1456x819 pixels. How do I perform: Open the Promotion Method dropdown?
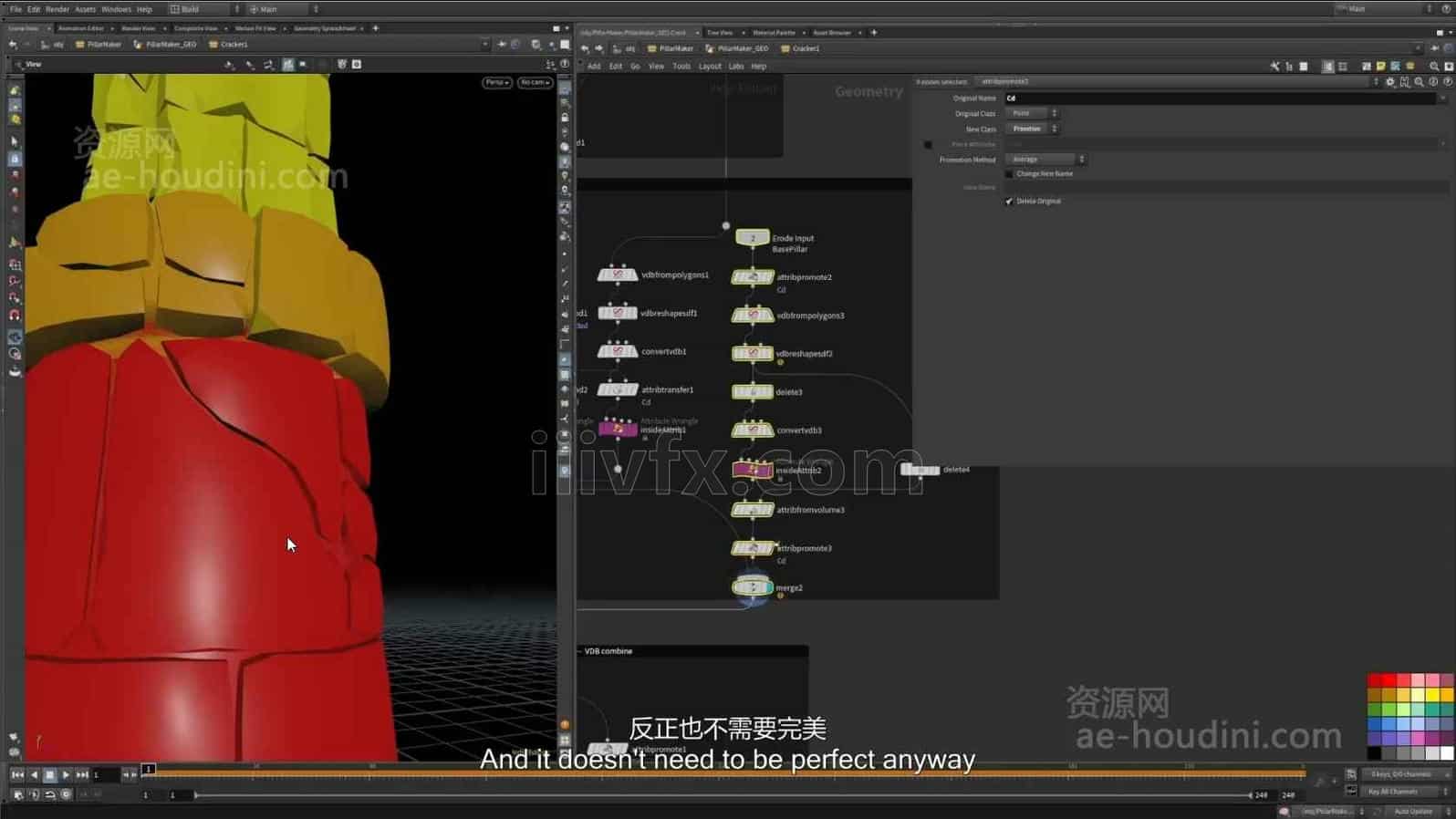tap(1045, 160)
